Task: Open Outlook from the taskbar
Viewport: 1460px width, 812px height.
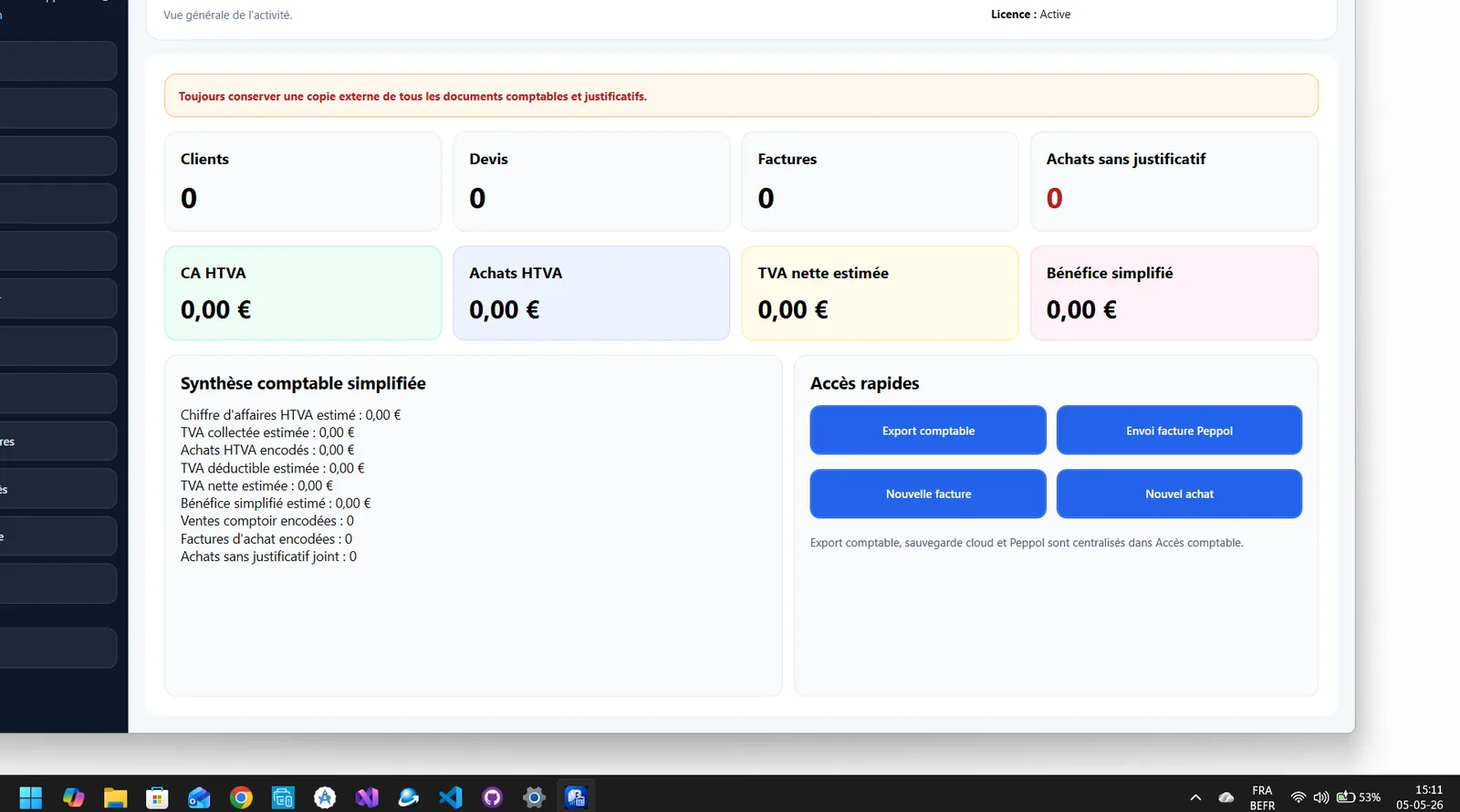Action: pyautogui.click(x=199, y=797)
